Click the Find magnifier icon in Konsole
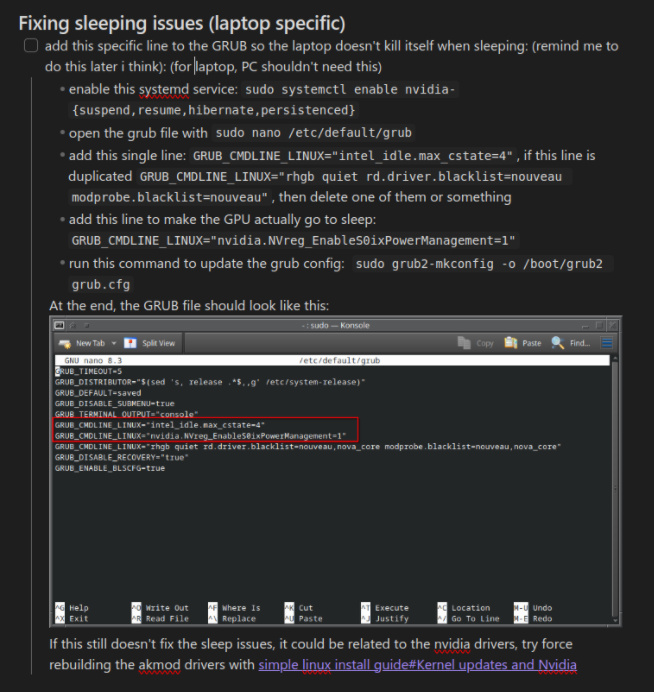This screenshot has width=654, height=692. coord(557,343)
